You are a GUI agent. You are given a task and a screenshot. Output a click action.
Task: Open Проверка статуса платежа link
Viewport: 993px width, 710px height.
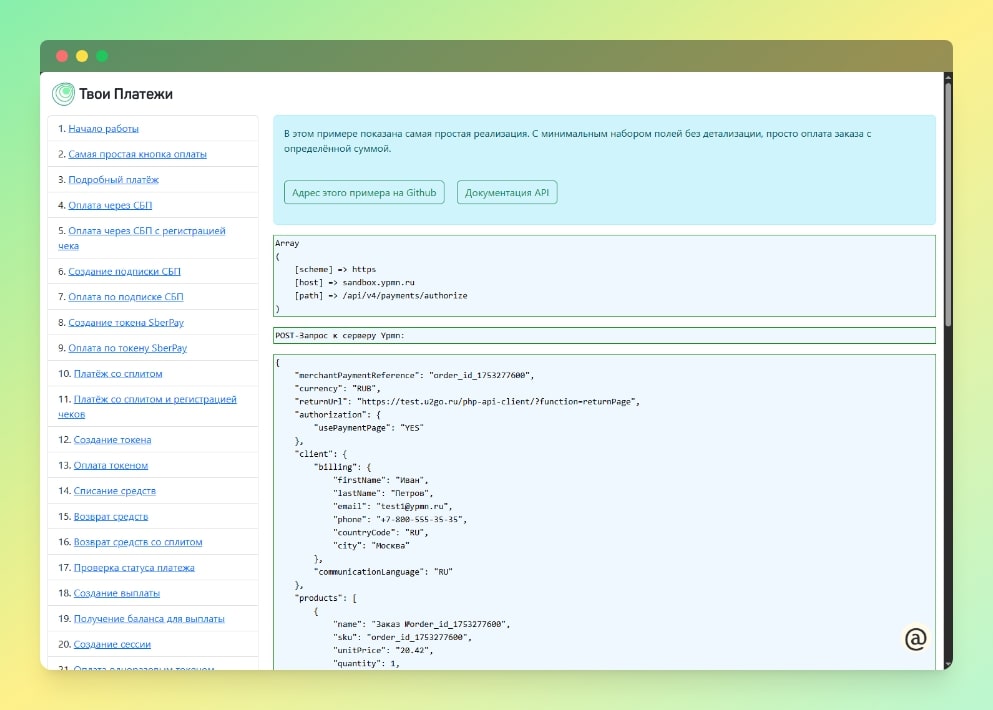(133, 568)
